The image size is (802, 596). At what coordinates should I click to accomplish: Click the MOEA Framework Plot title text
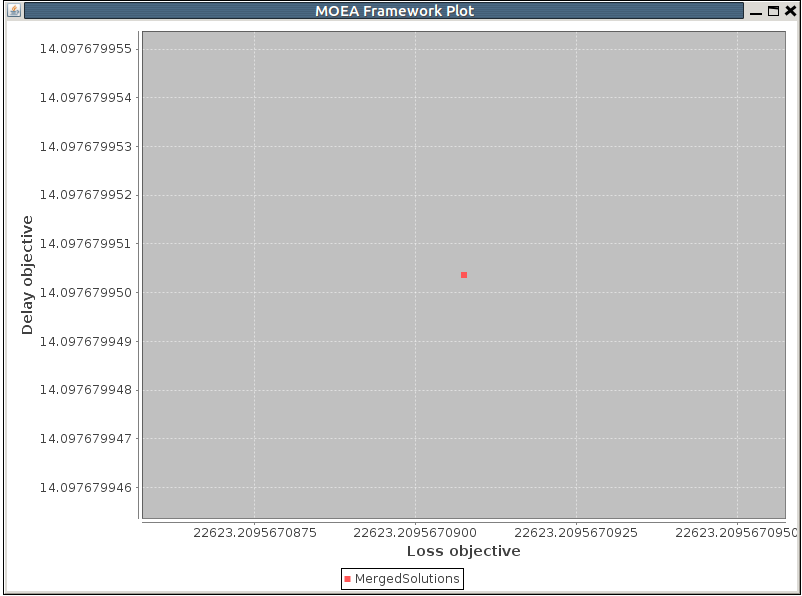(395, 11)
